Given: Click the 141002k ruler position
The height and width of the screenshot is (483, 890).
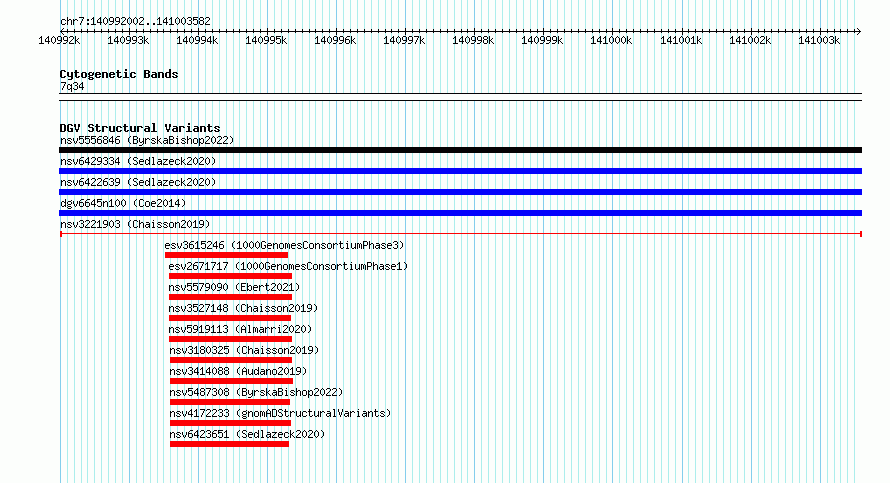Looking at the screenshot, I should coord(750,40).
